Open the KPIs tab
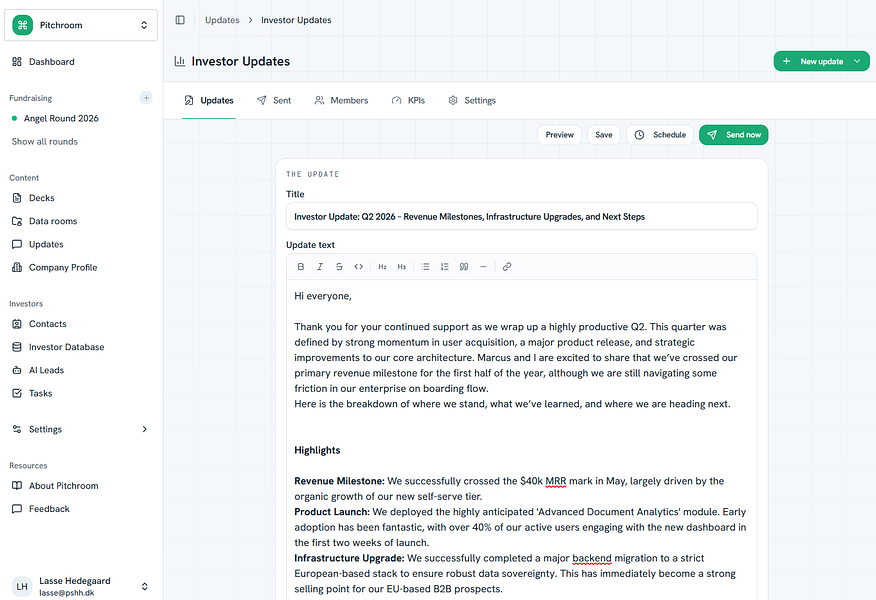 click(408, 101)
